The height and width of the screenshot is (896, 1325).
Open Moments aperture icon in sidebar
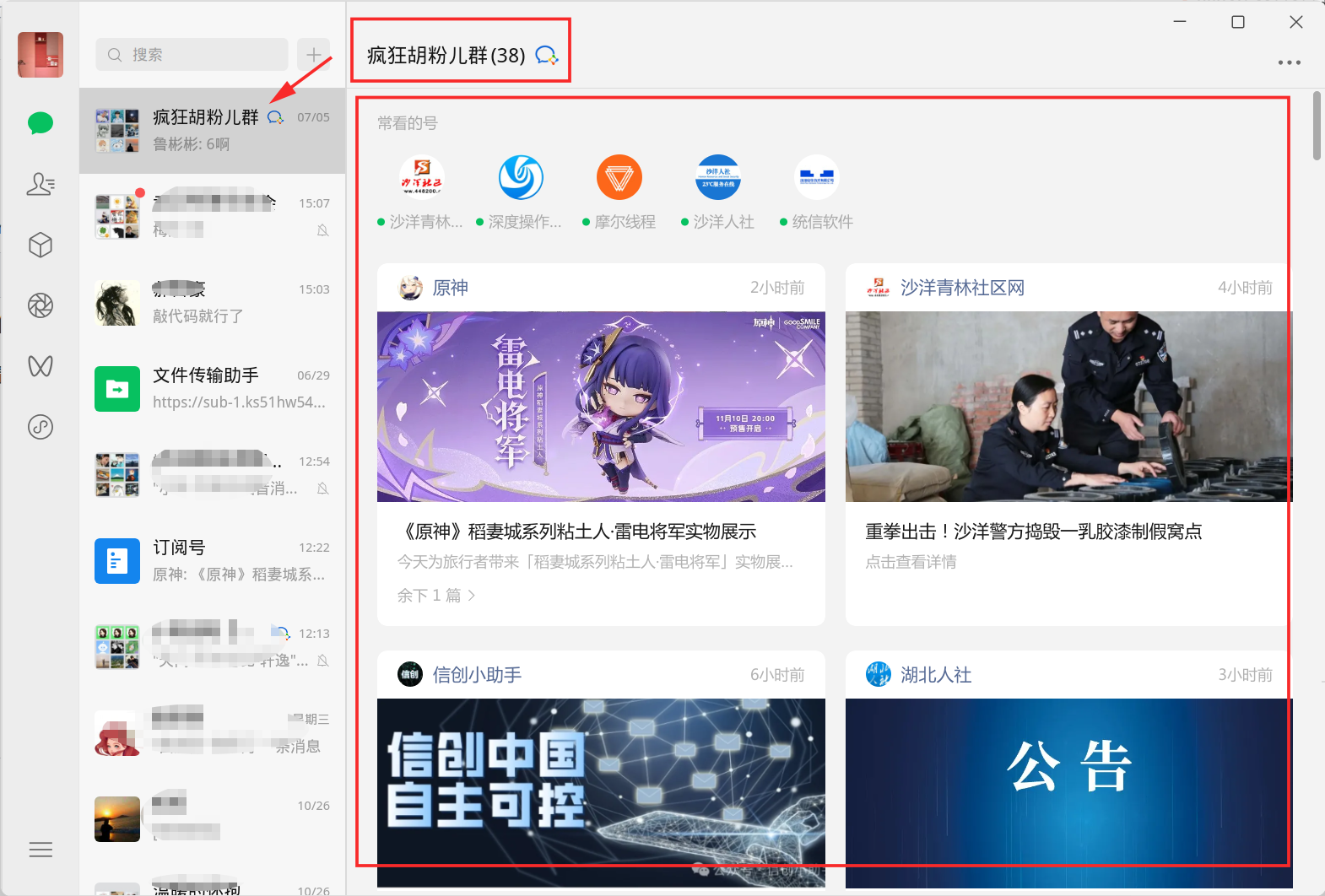41,305
